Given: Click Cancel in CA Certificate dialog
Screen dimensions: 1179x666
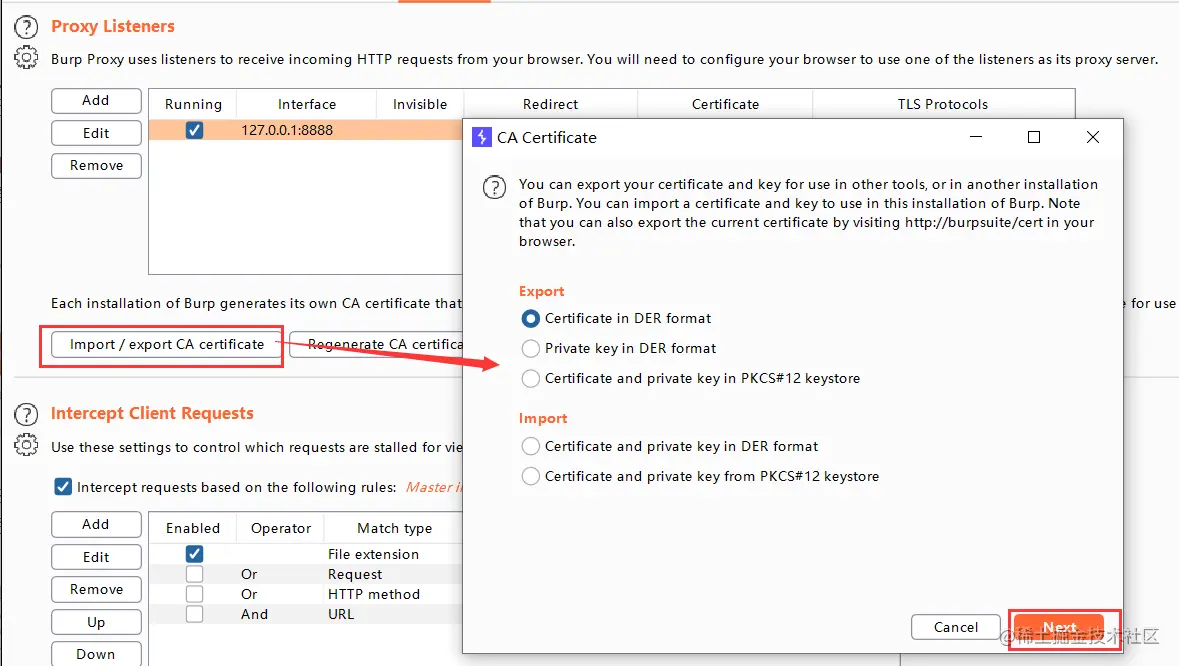Looking at the screenshot, I should tap(956, 627).
